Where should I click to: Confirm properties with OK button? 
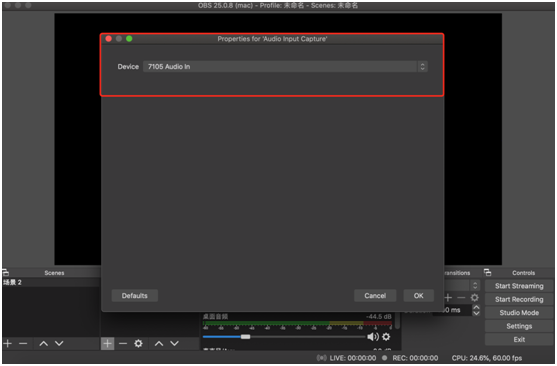tap(418, 296)
